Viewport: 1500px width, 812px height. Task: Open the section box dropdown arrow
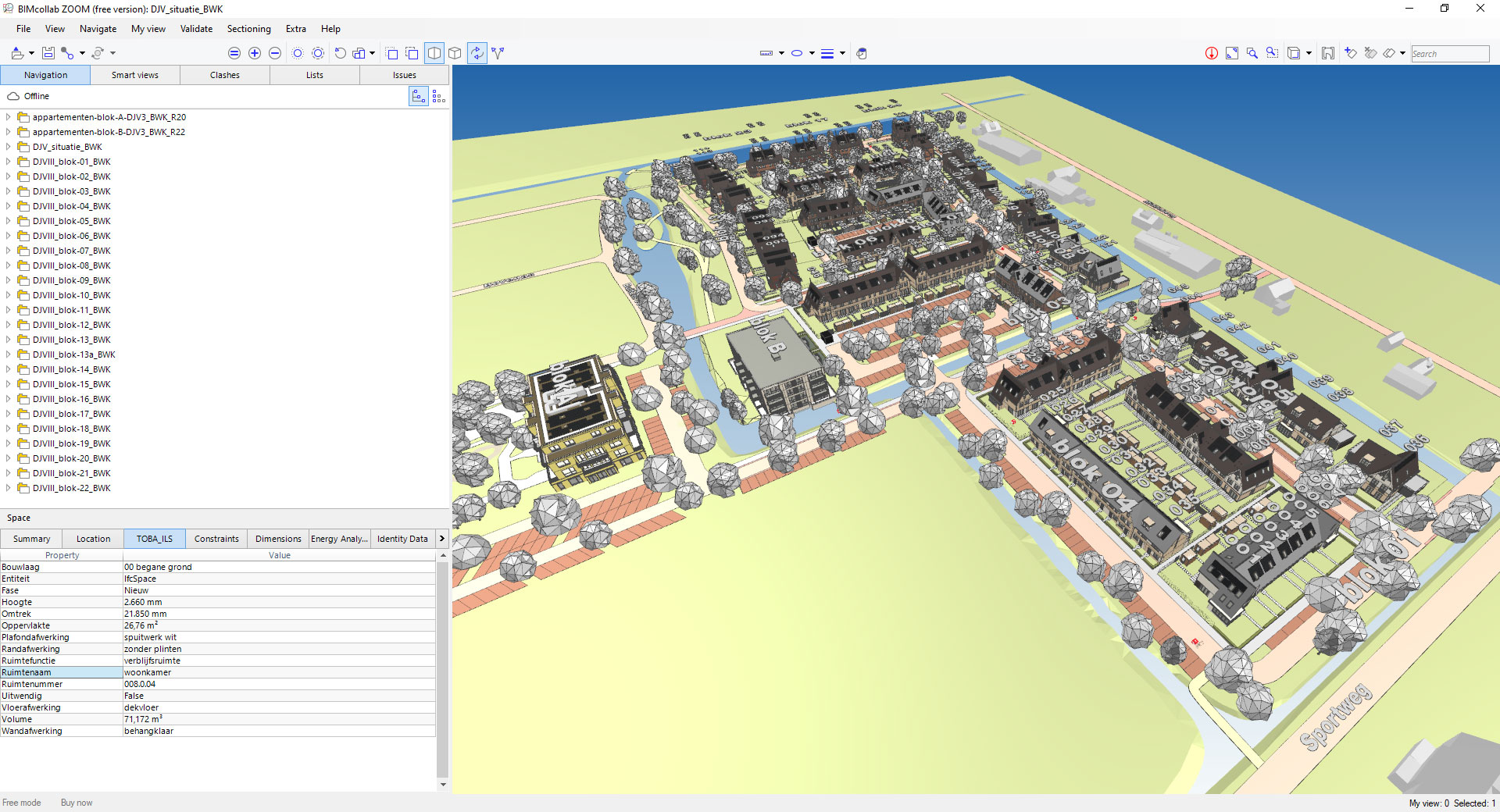1309,53
